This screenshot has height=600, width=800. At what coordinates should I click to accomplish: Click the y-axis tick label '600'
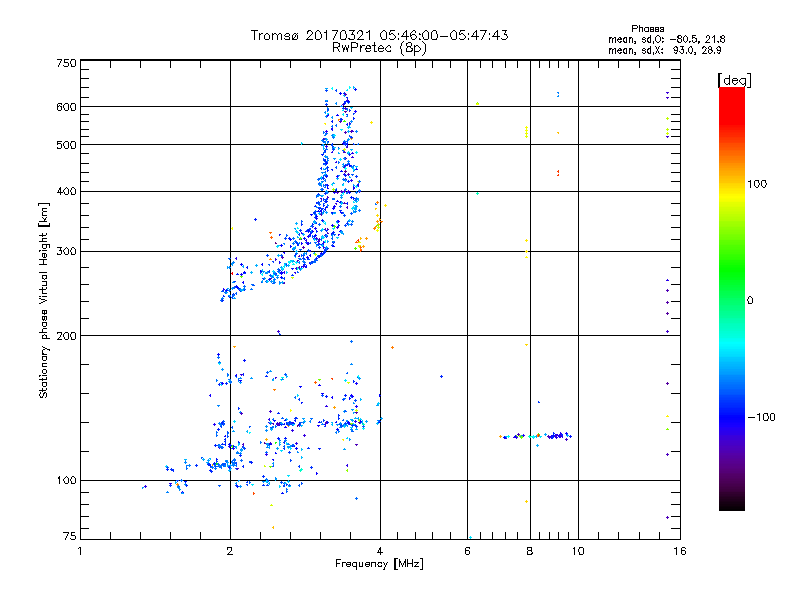[66, 107]
